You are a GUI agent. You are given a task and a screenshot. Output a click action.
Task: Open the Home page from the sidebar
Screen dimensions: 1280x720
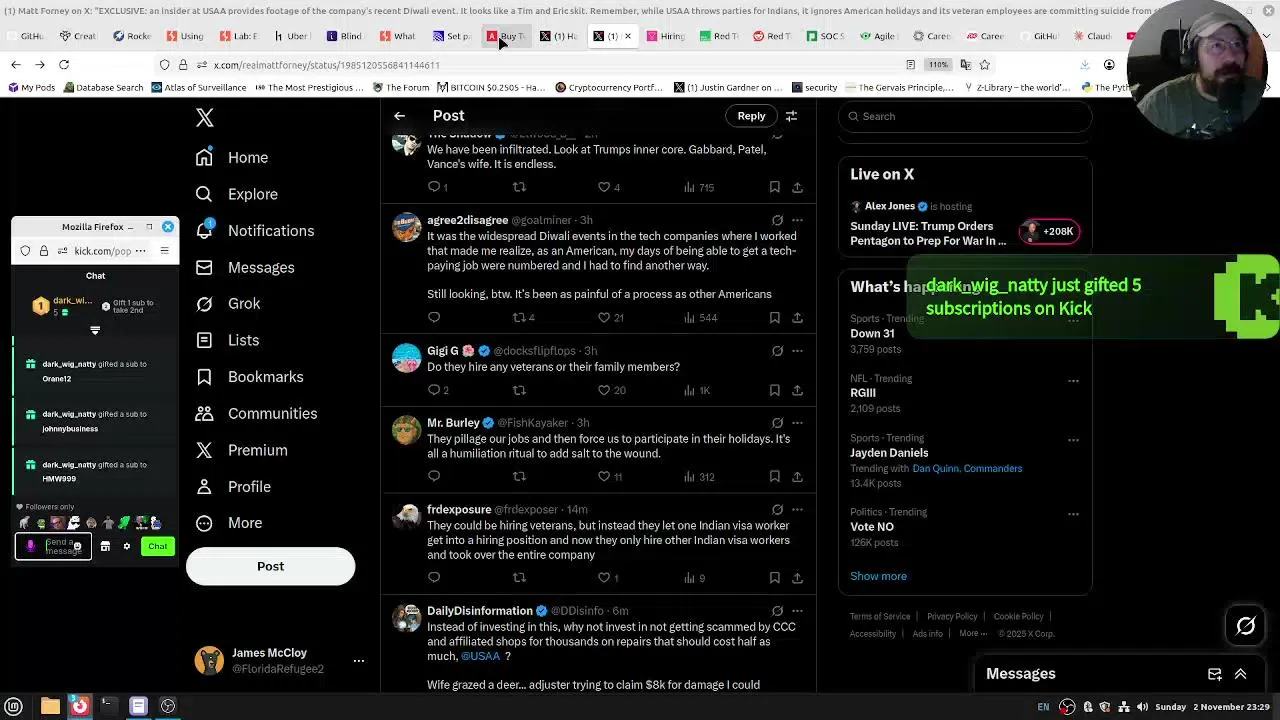point(232,157)
